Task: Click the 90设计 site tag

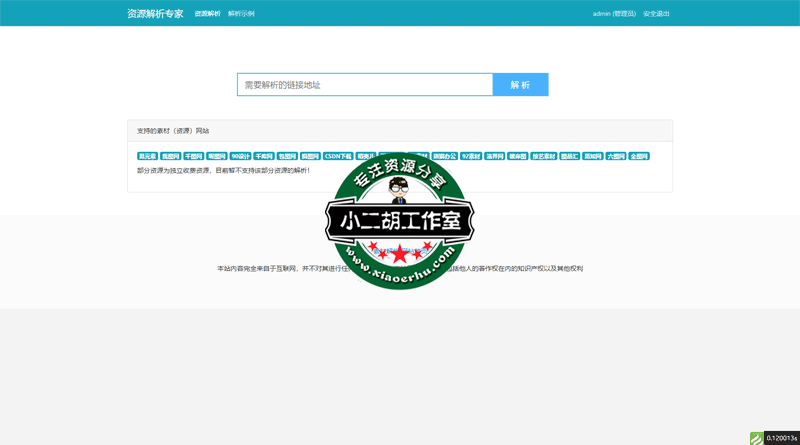Action: [x=240, y=157]
